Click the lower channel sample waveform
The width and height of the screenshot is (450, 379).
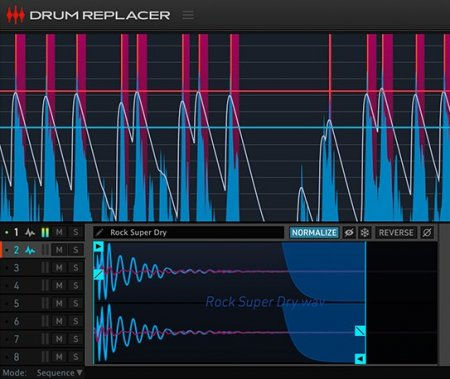click(x=229, y=333)
